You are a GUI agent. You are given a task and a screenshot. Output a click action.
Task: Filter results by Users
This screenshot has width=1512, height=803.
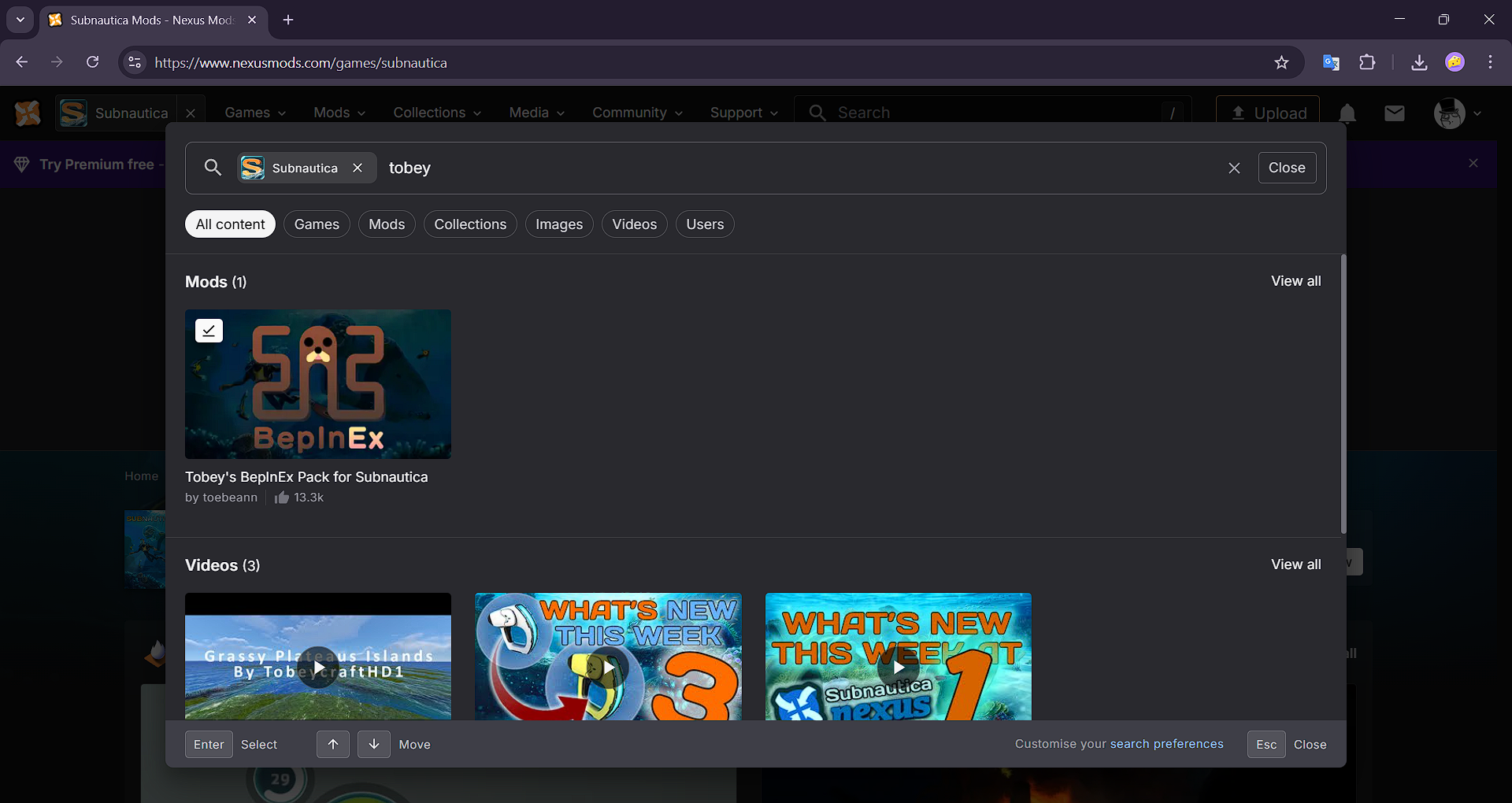[x=705, y=224]
